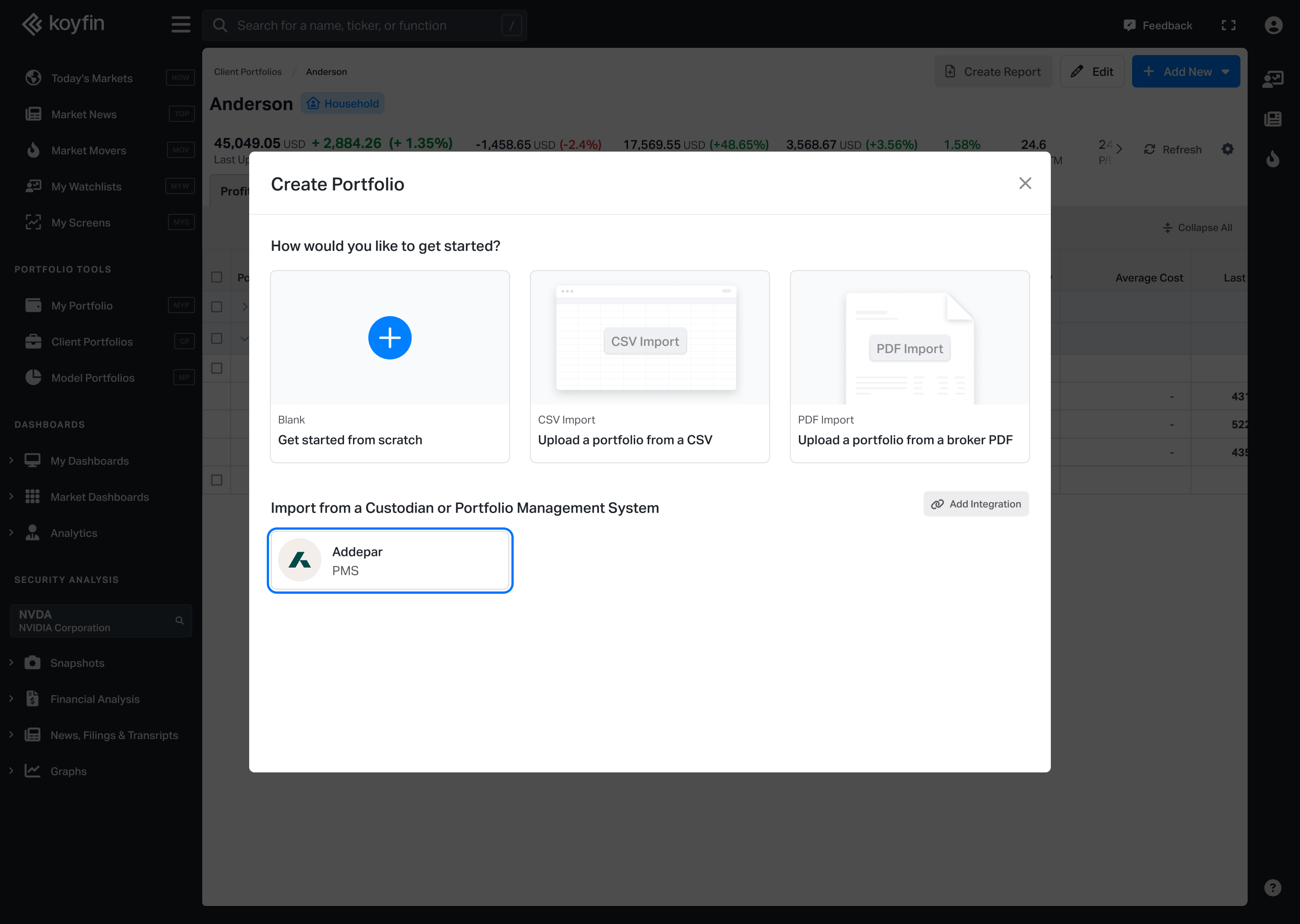The height and width of the screenshot is (924, 1300).
Task: Open the hamburger navigation menu
Action: [x=180, y=24]
